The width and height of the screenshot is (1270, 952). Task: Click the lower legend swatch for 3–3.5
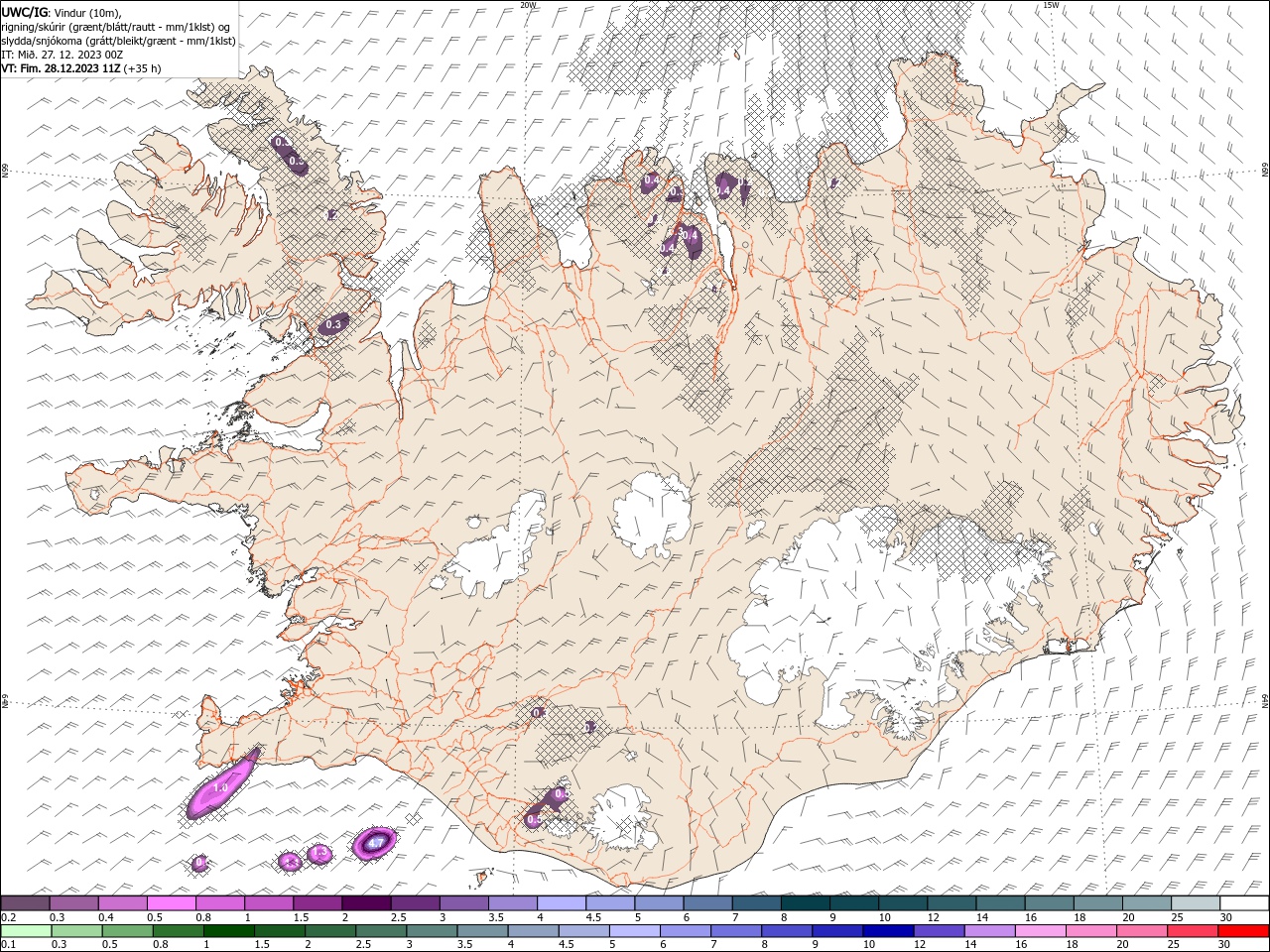tap(432, 931)
